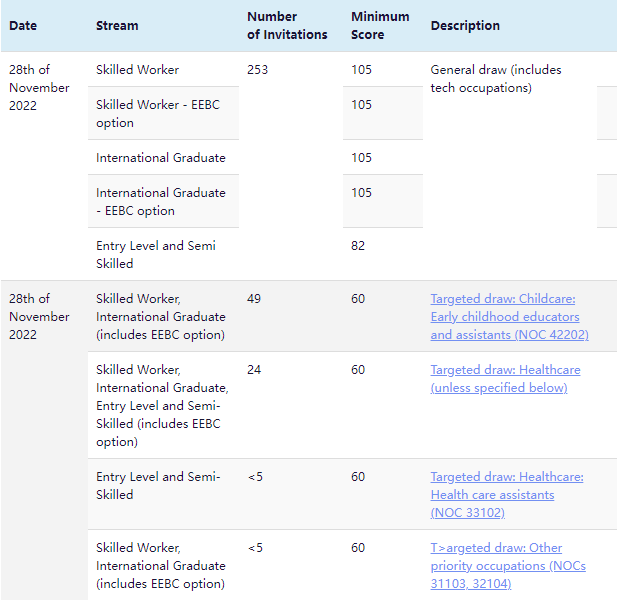Viewport: 618px width, 605px height.
Task: Click the 49 invitations value
Action: click(254, 299)
